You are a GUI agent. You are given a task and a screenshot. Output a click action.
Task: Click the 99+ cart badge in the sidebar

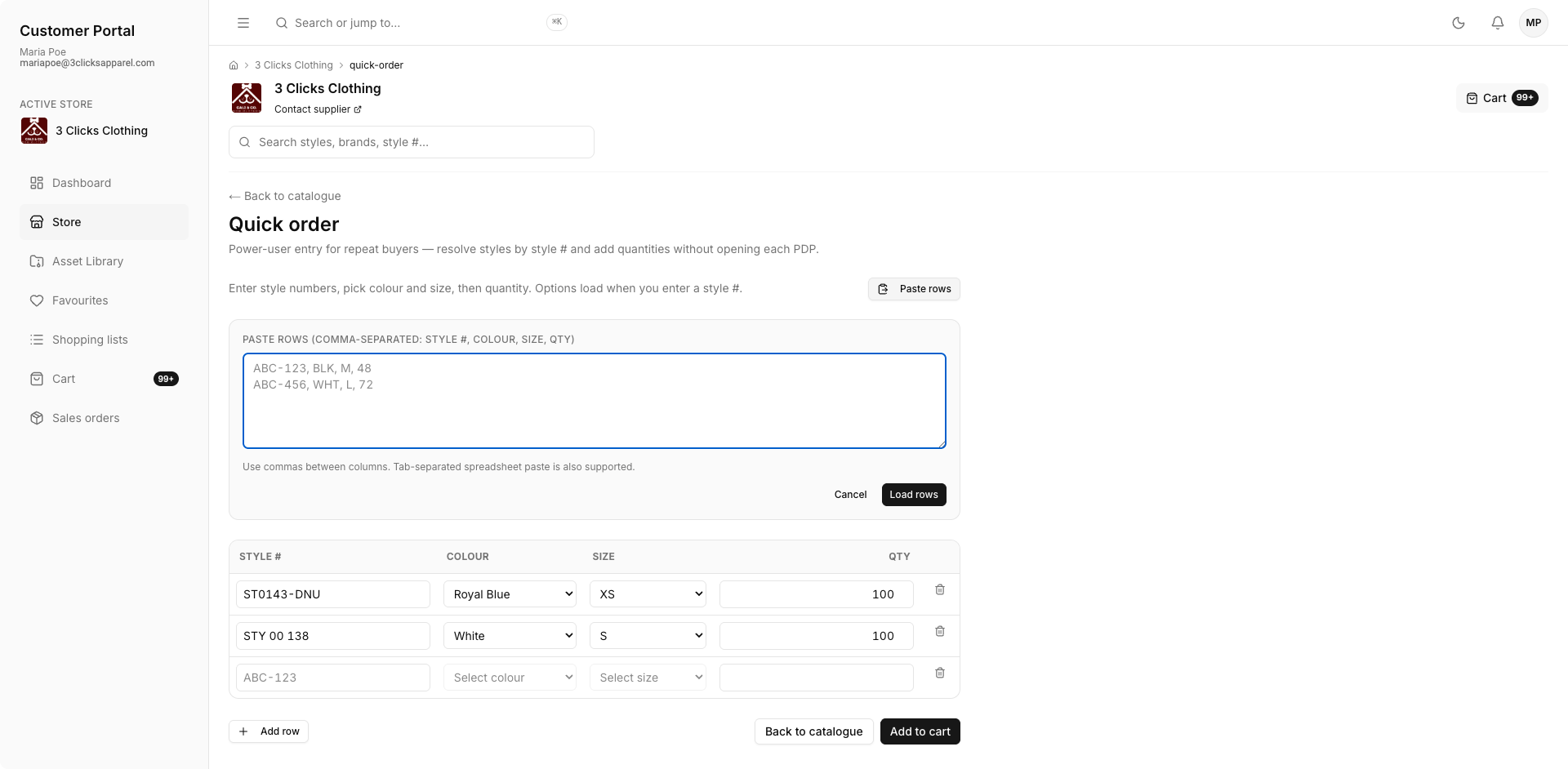[166, 379]
